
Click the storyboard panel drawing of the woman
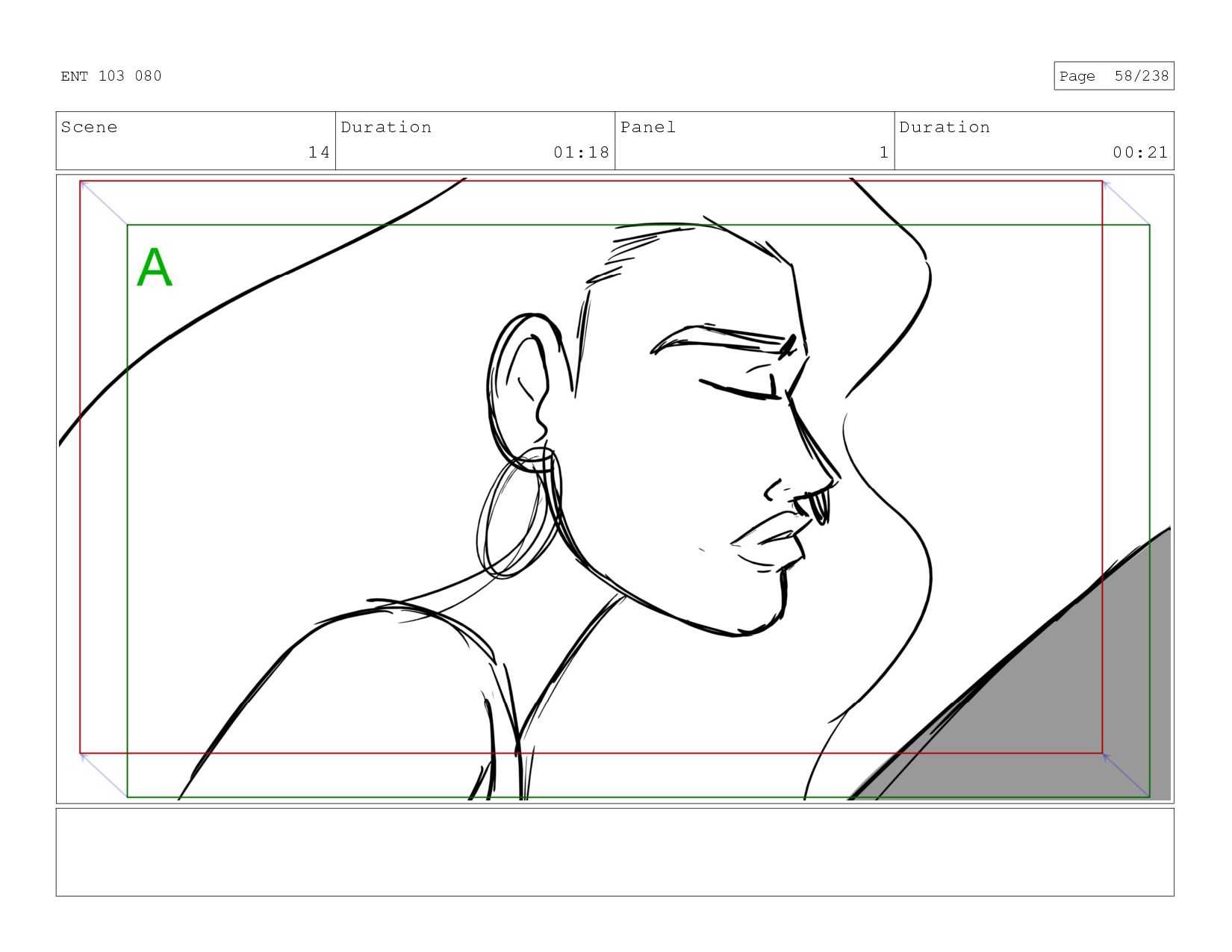click(615, 489)
